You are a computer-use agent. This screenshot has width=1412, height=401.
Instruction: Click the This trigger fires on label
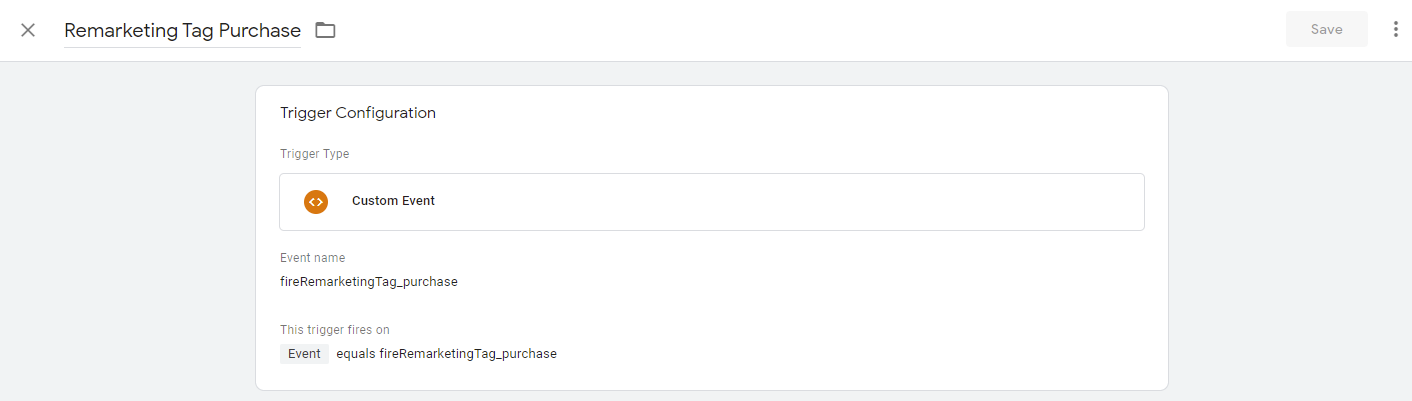click(334, 329)
